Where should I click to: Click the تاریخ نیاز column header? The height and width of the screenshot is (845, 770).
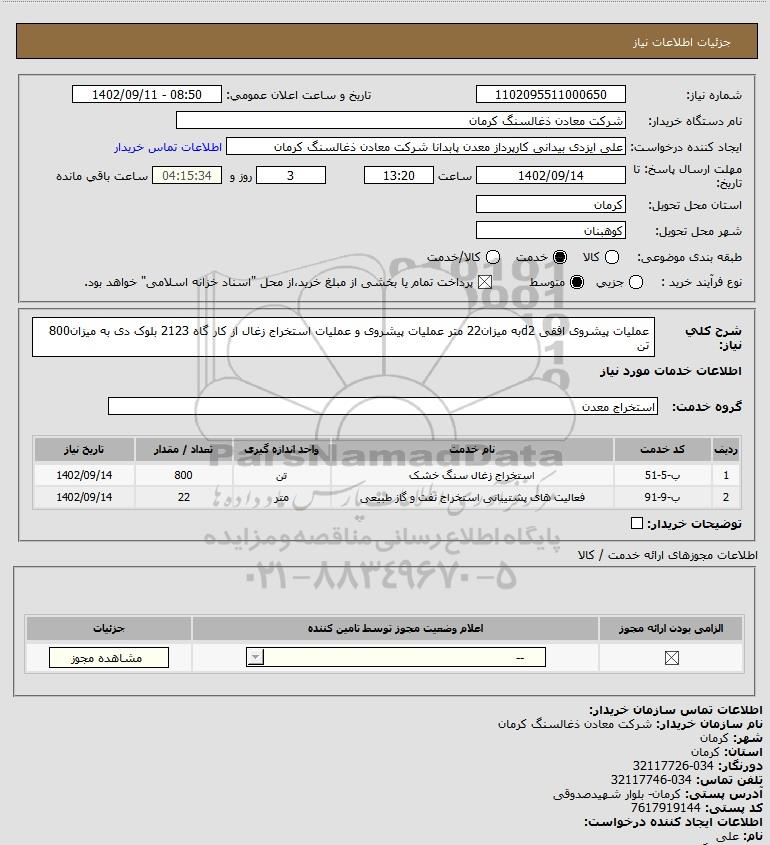pos(84,449)
